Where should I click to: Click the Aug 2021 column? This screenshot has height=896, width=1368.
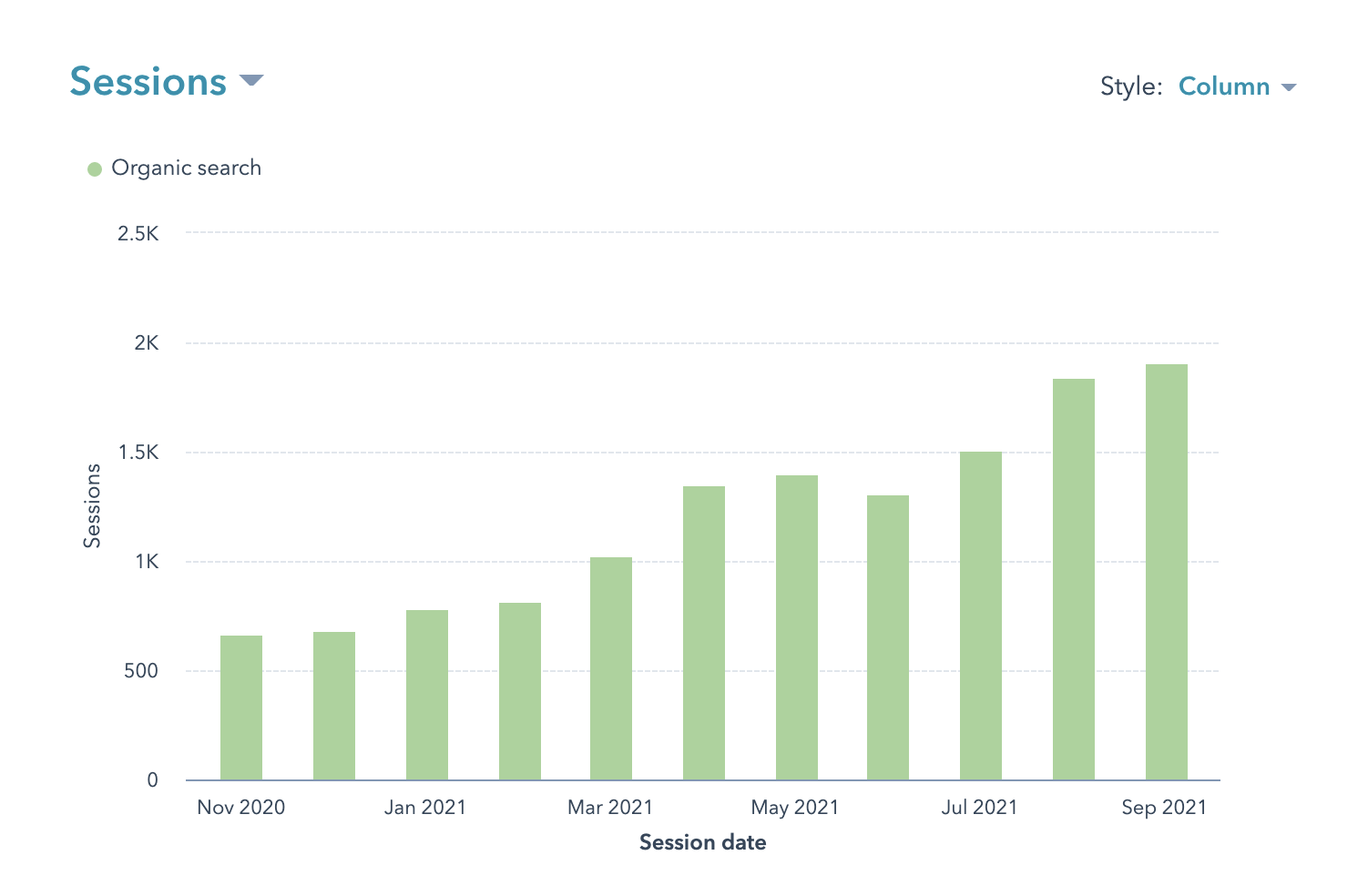point(1074,579)
